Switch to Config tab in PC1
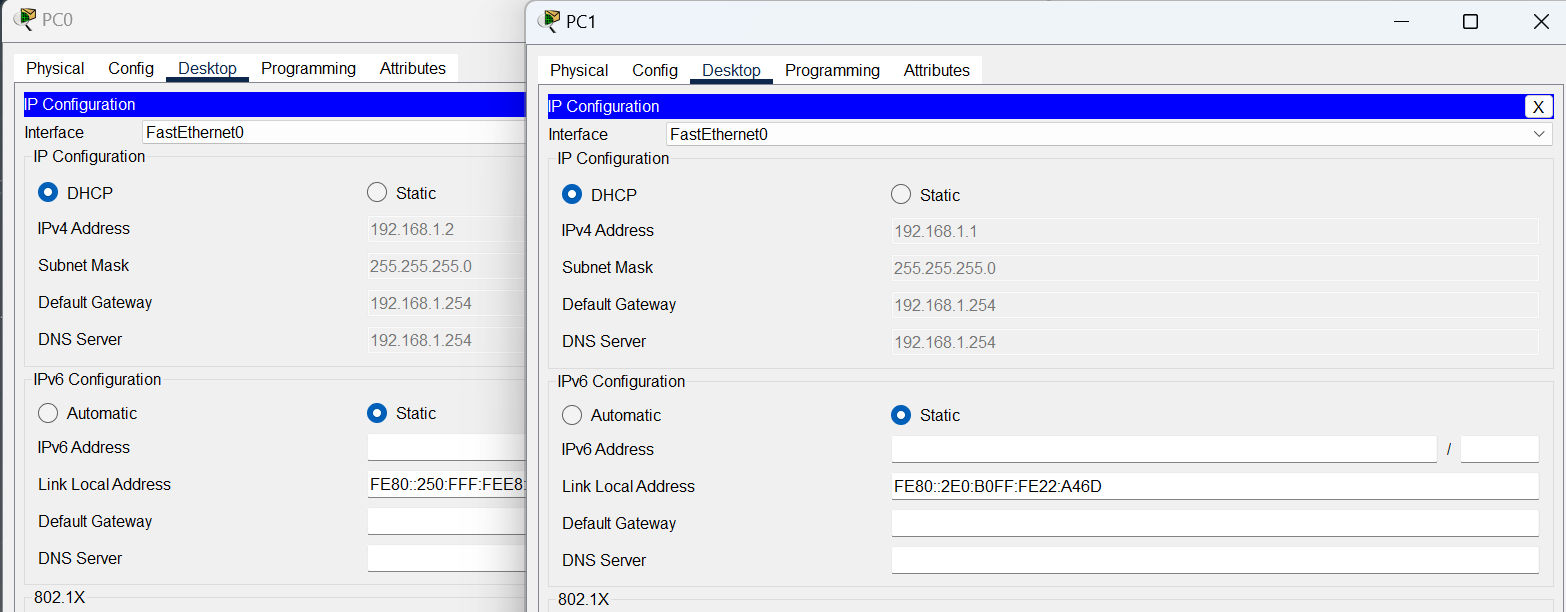 click(x=655, y=70)
